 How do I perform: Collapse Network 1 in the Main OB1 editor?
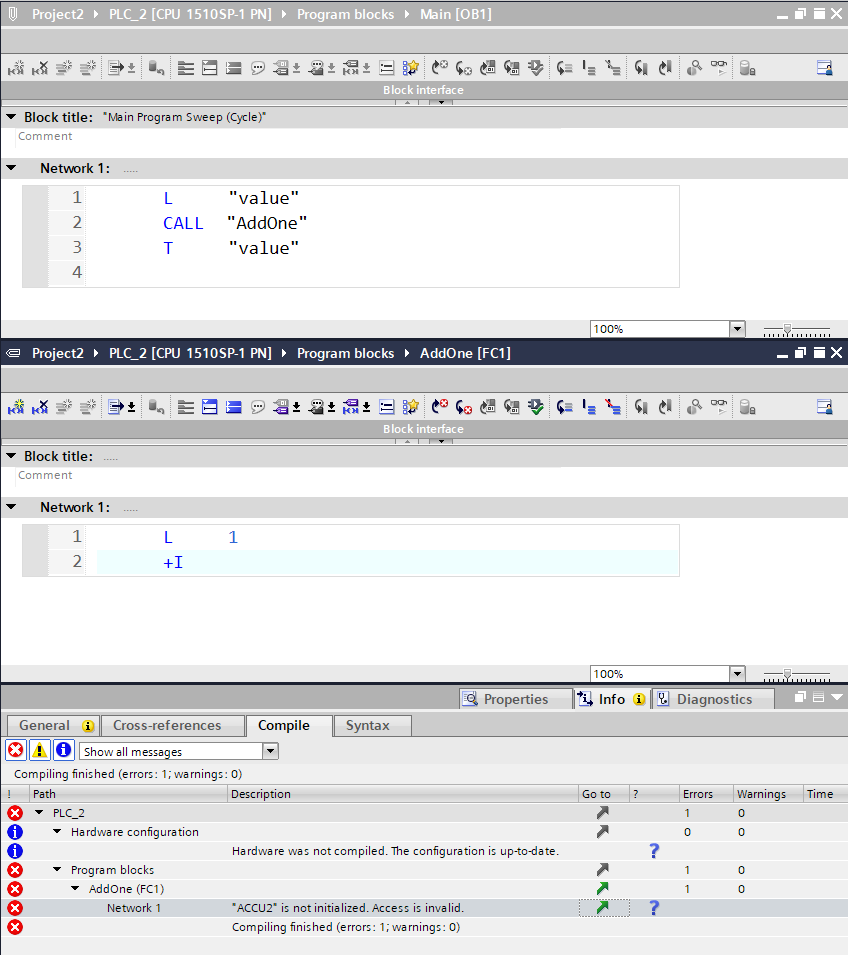[11, 168]
